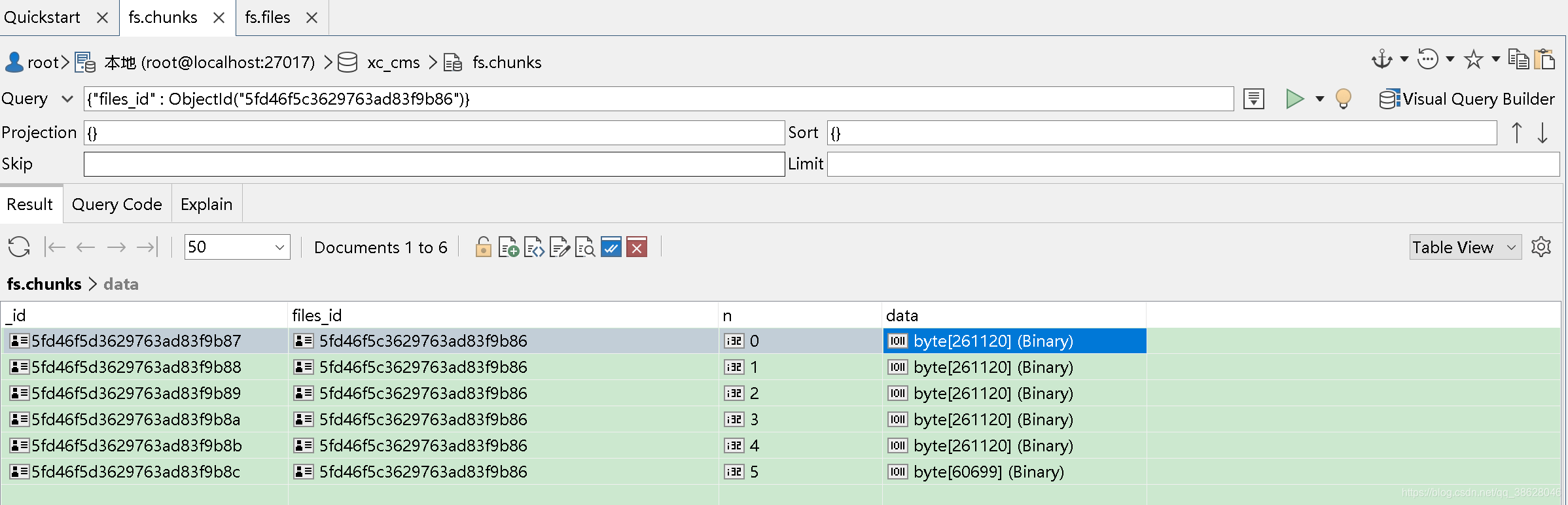Open the Explain tab
This screenshot has height=505, width=1568.
click(x=207, y=205)
